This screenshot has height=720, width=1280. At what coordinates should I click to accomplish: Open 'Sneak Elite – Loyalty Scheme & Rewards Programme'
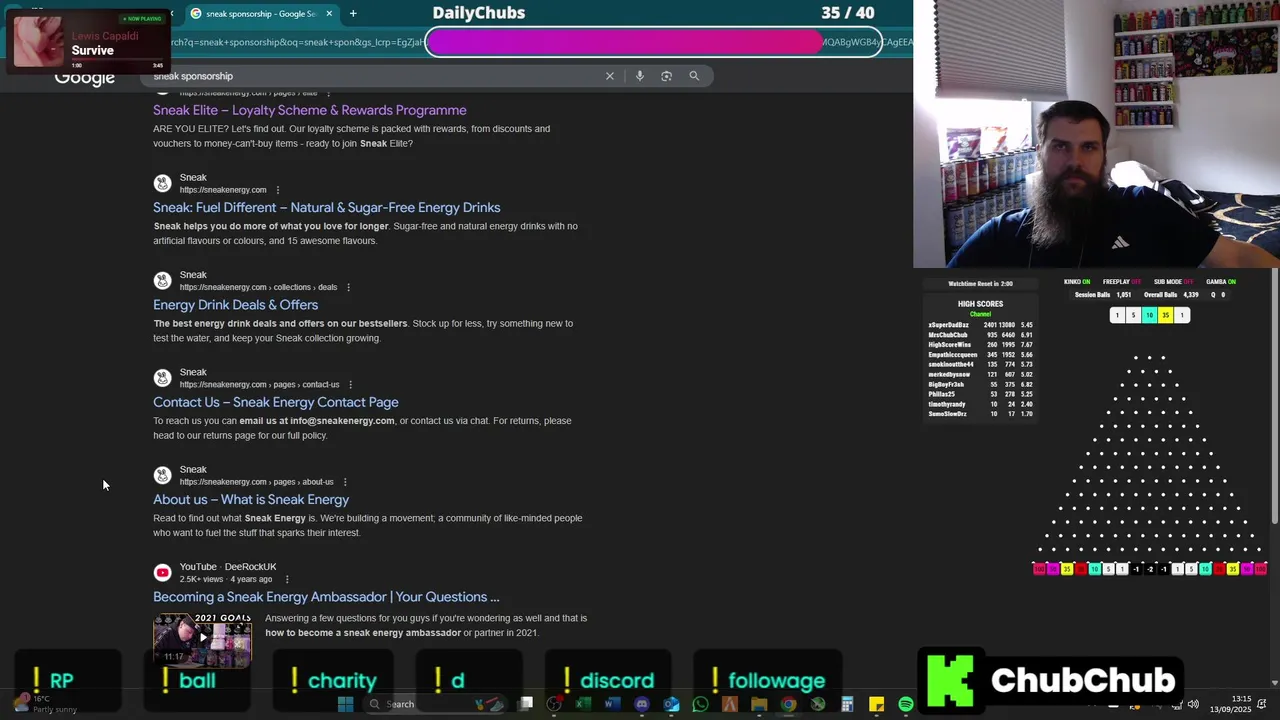click(310, 110)
